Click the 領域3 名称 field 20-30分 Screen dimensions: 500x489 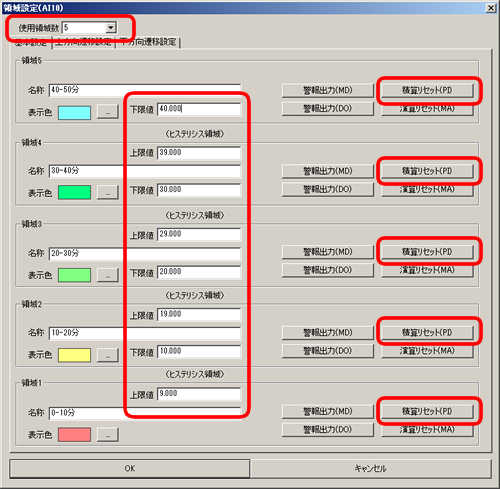tap(145, 253)
